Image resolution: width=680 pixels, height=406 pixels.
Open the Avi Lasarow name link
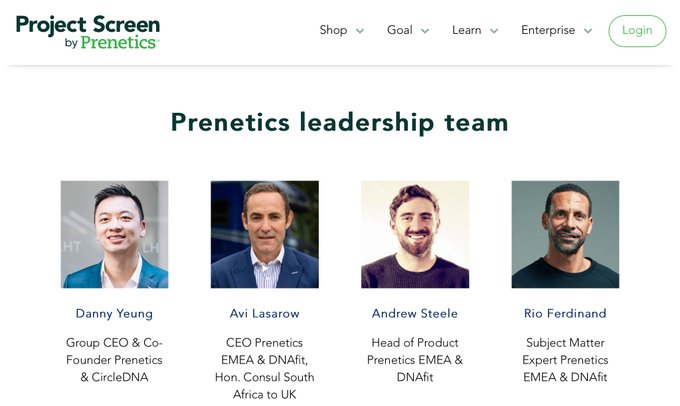(x=265, y=313)
